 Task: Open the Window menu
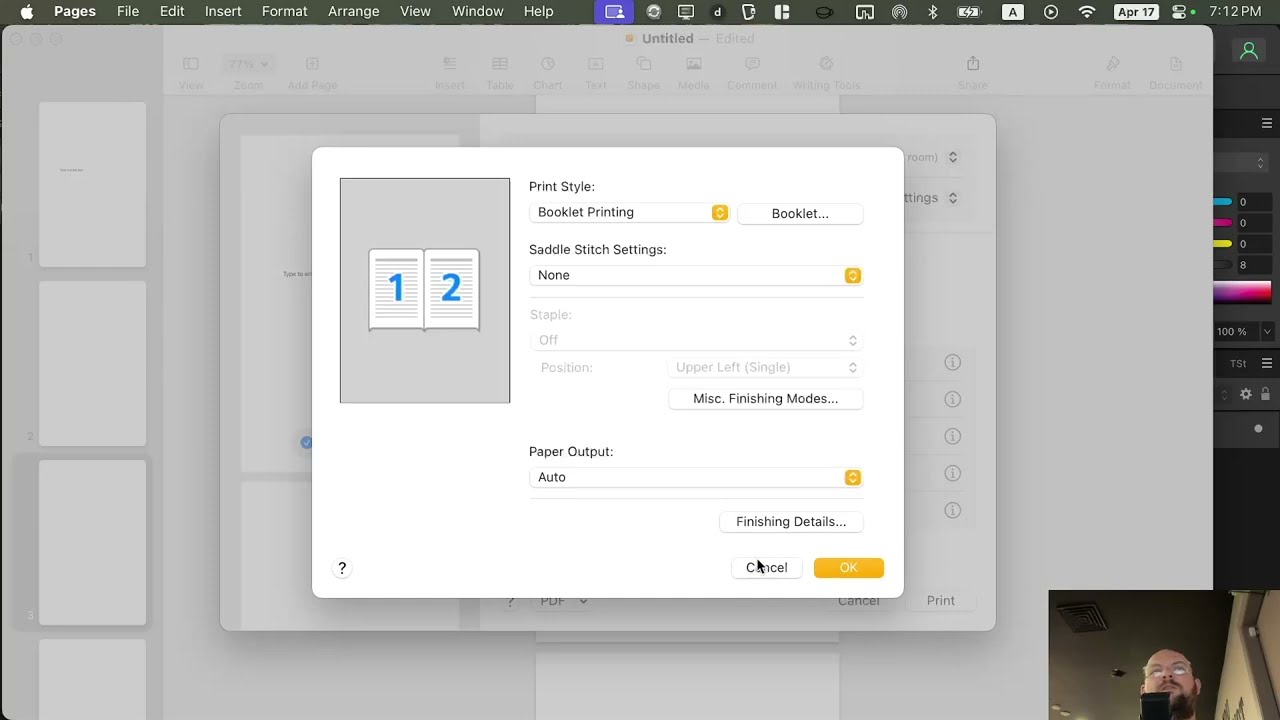[x=478, y=12]
